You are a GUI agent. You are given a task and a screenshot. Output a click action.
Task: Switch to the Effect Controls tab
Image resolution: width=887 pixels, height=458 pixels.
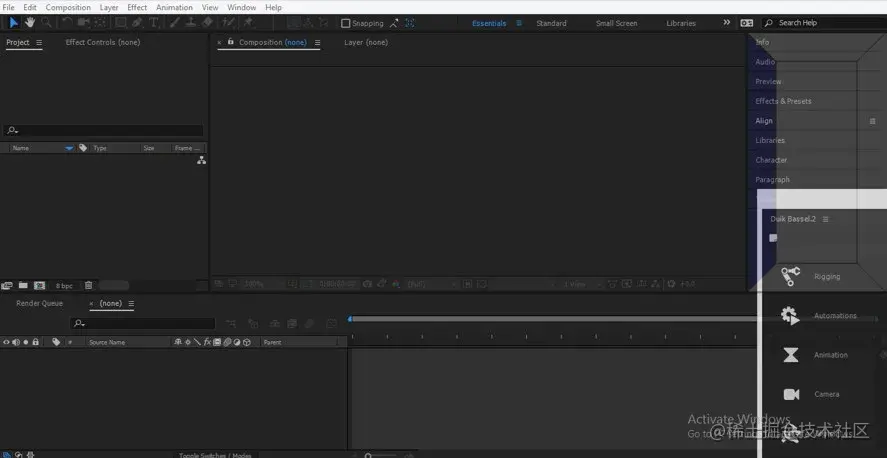102,42
